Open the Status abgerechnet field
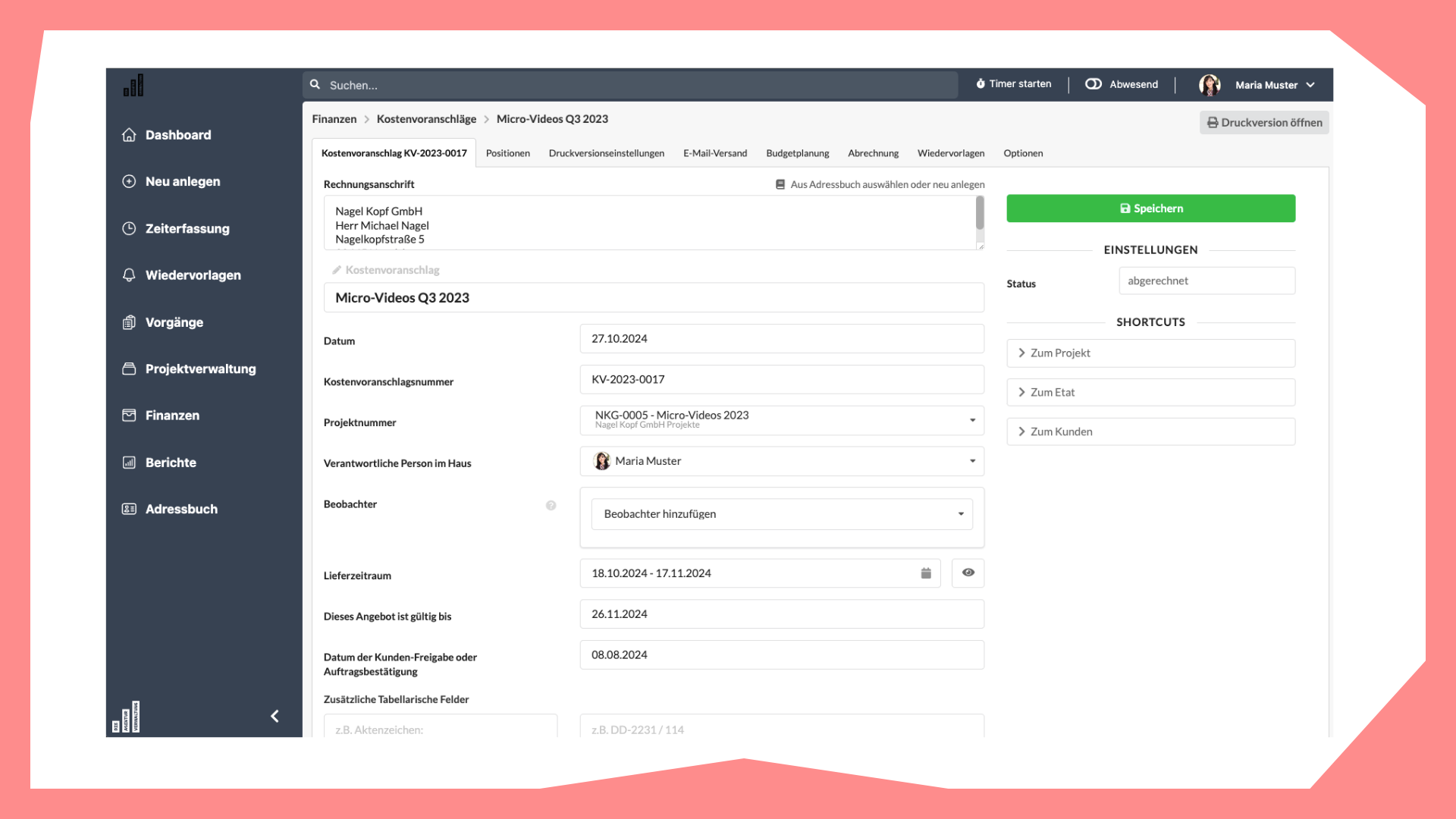Image resolution: width=1456 pixels, height=819 pixels. click(x=1207, y=281)
